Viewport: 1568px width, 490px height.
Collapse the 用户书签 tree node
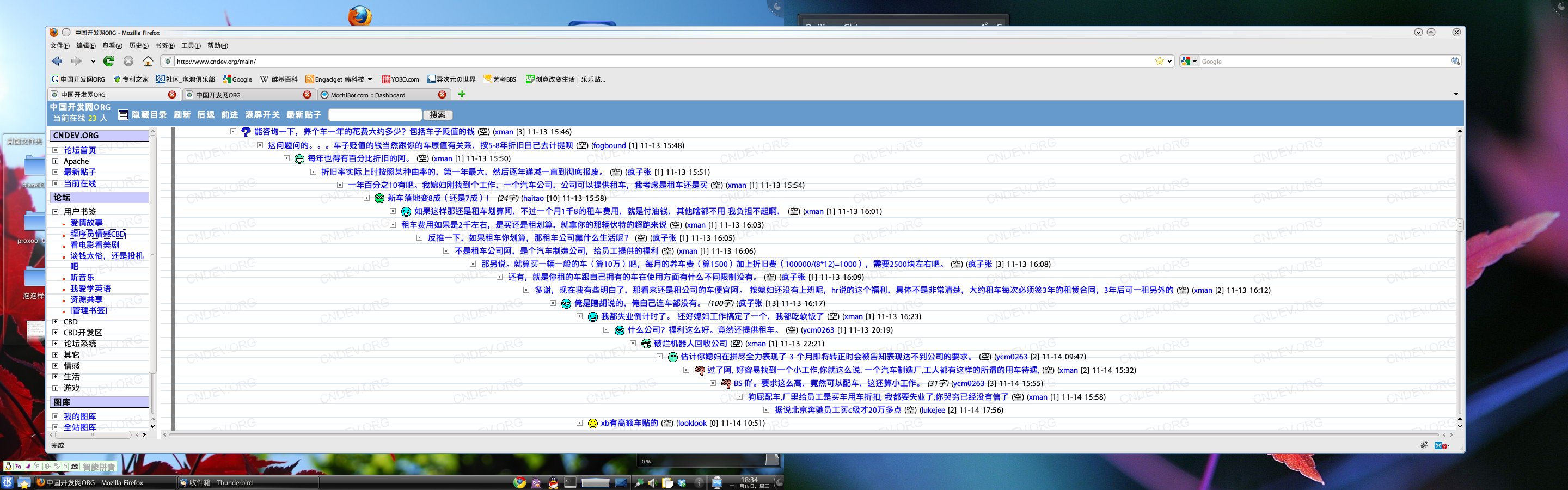point(56,211)
